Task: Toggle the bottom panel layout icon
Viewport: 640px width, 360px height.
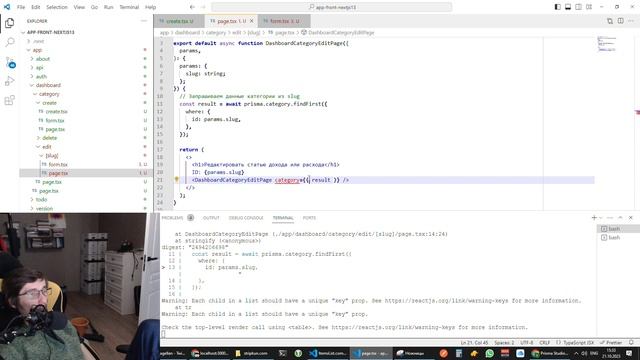Action: pos(568,7)
